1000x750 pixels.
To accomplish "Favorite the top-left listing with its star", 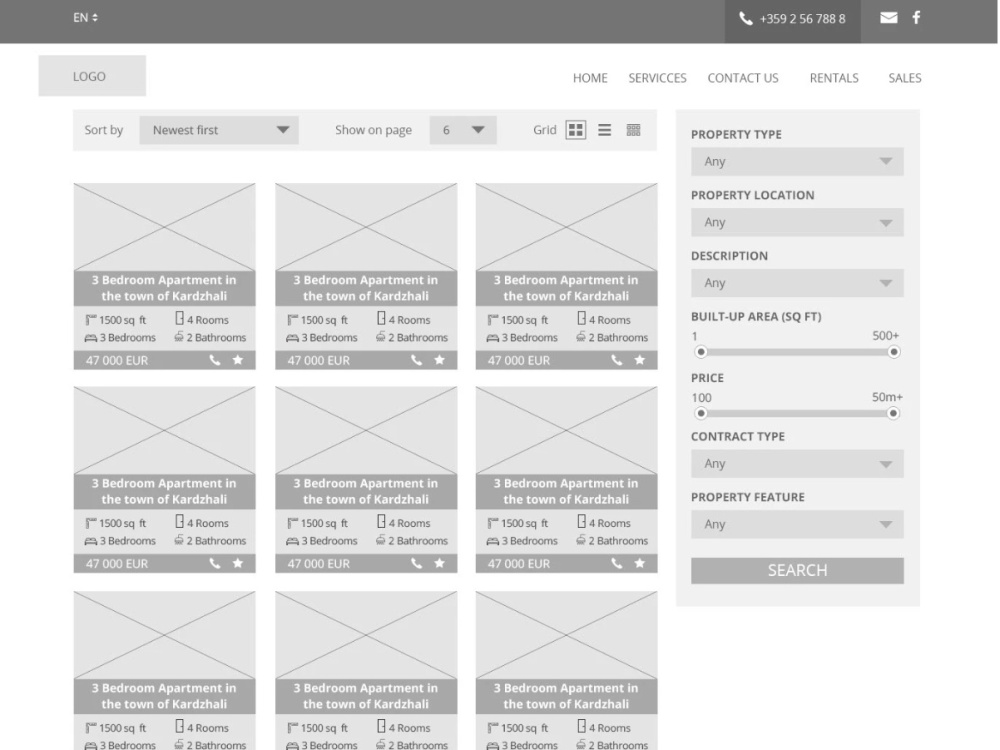I will point(238,360).
